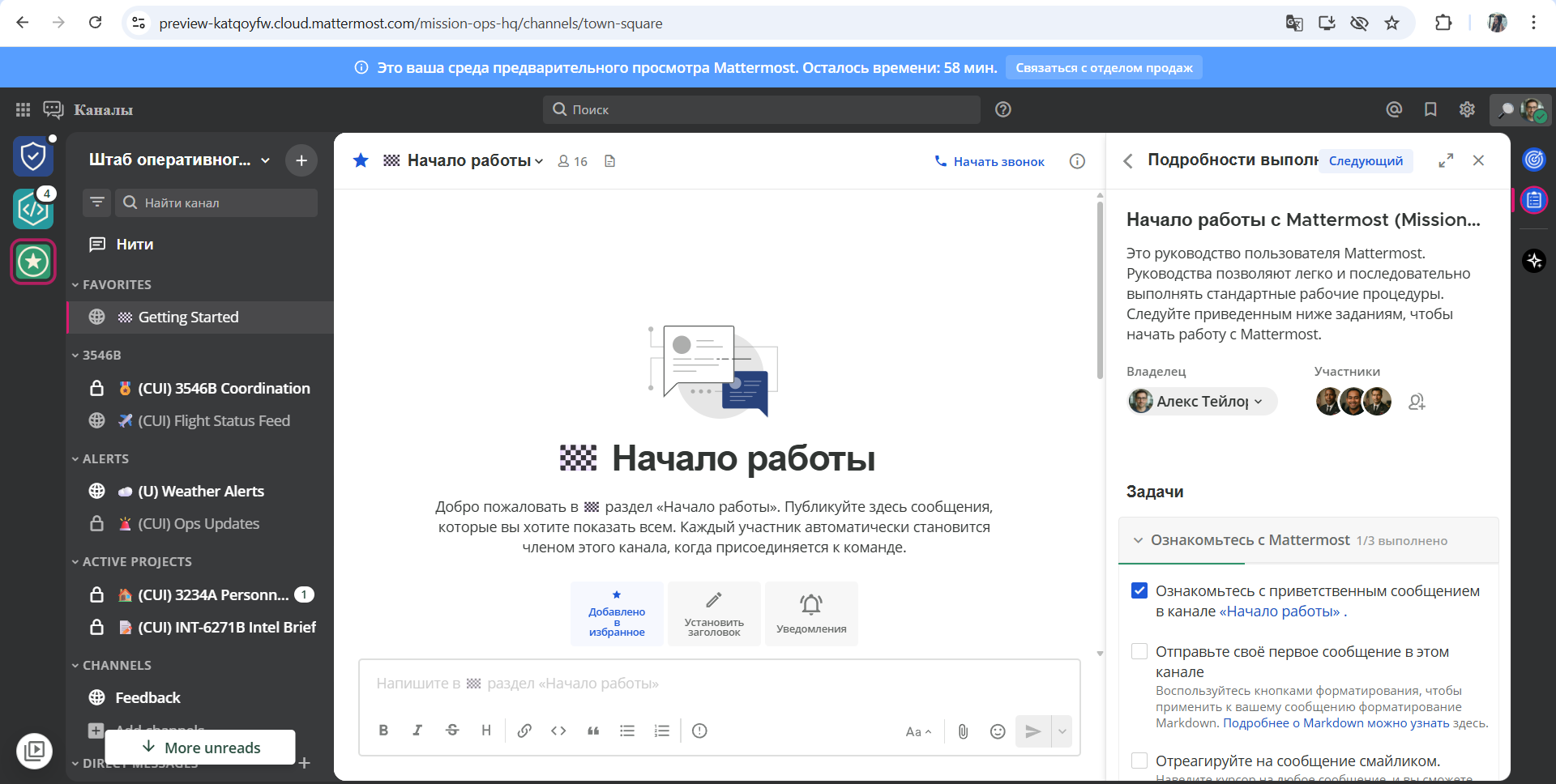The height and width of the screenshot is (784, 1556).
Task: Open saved messages bookmark panel
Action: click(x=1430, y=109)
